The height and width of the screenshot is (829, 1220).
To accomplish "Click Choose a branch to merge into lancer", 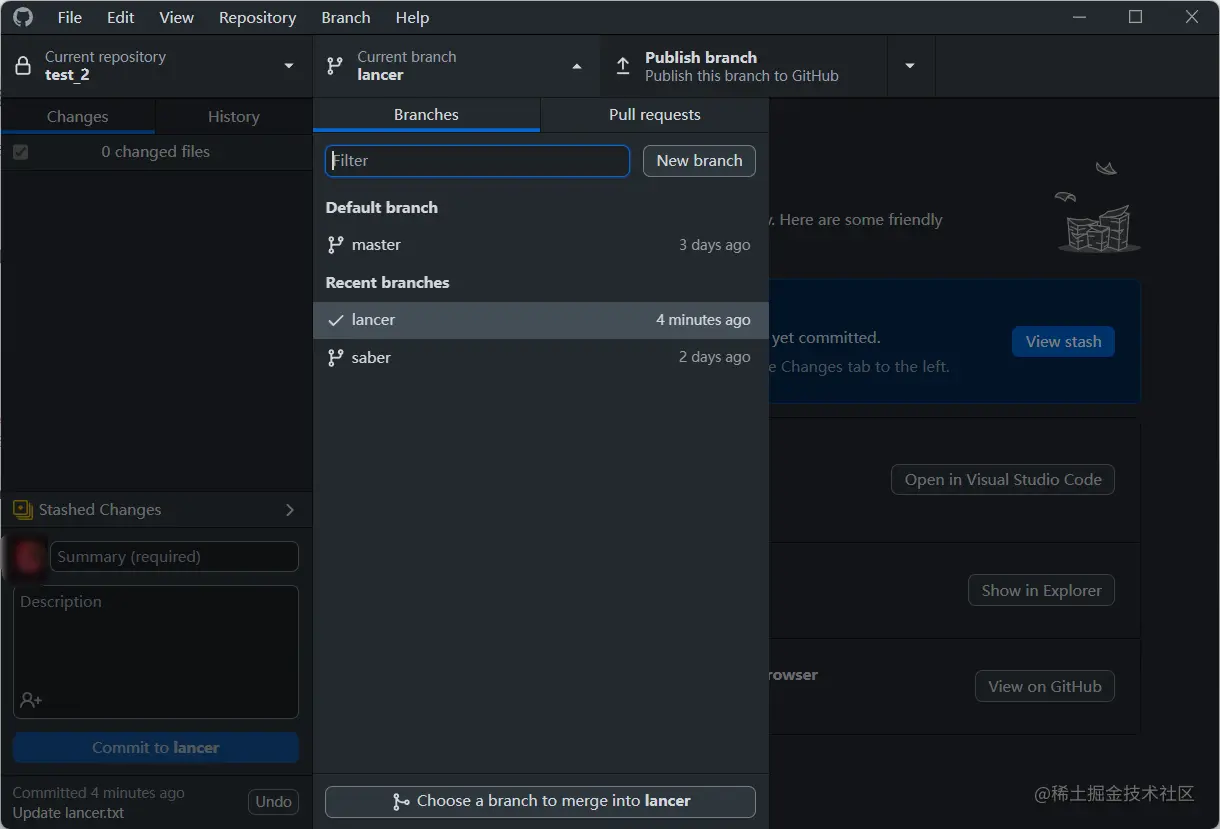I will pos(540,801).
